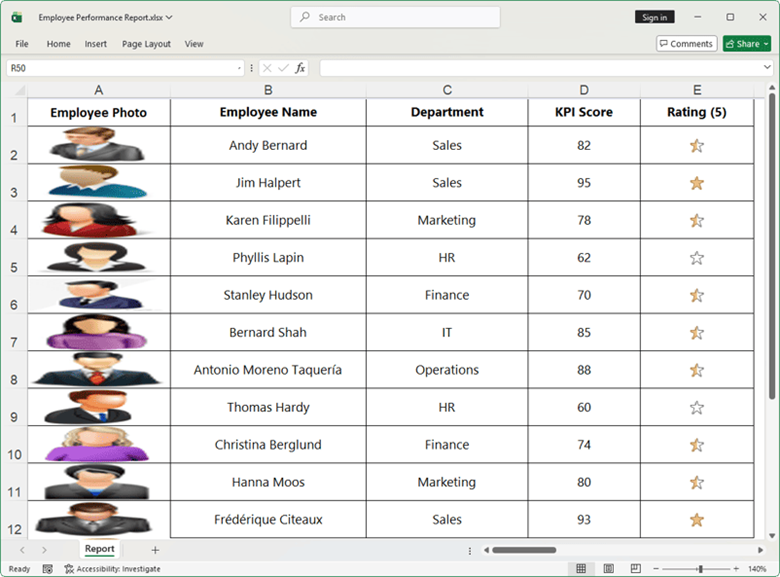
Task: Click the formula bar enter checkmark icon
Action: click(283, 68)
